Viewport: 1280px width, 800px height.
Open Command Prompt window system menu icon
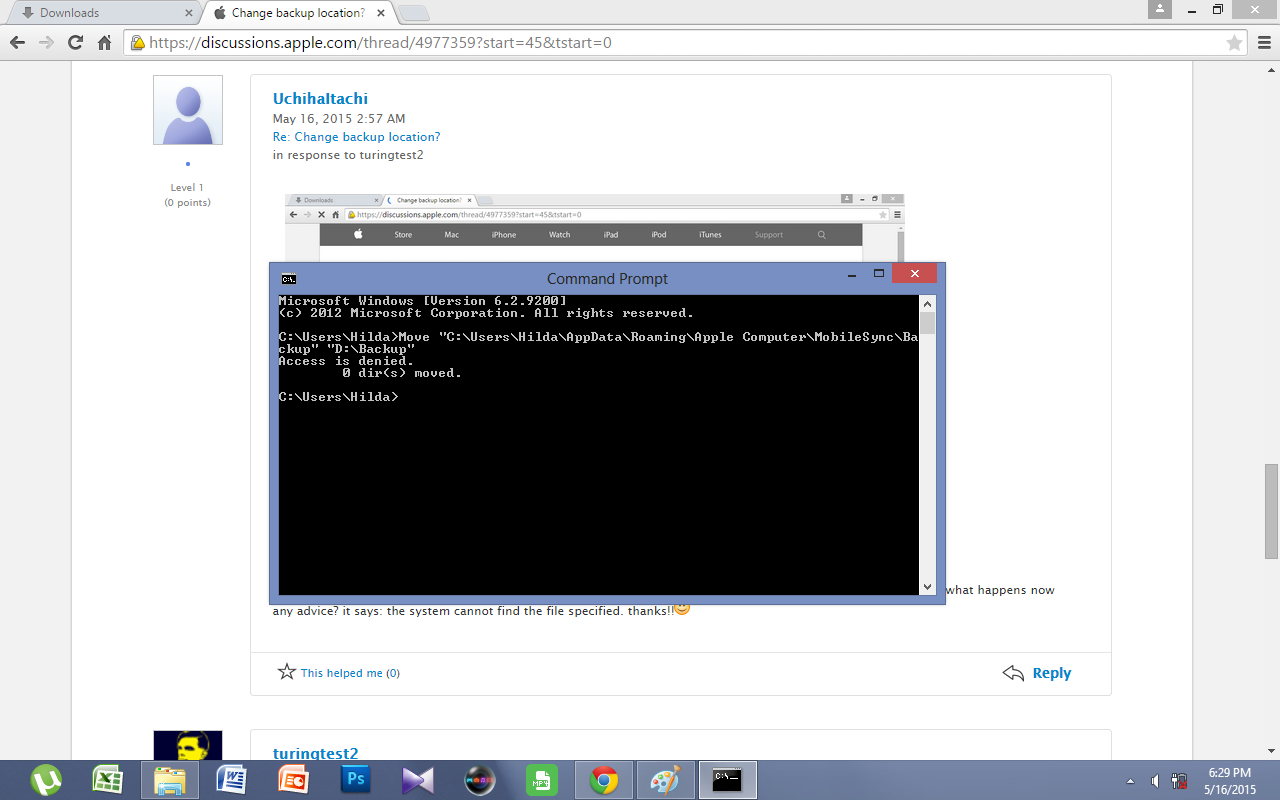coord(288,278)
